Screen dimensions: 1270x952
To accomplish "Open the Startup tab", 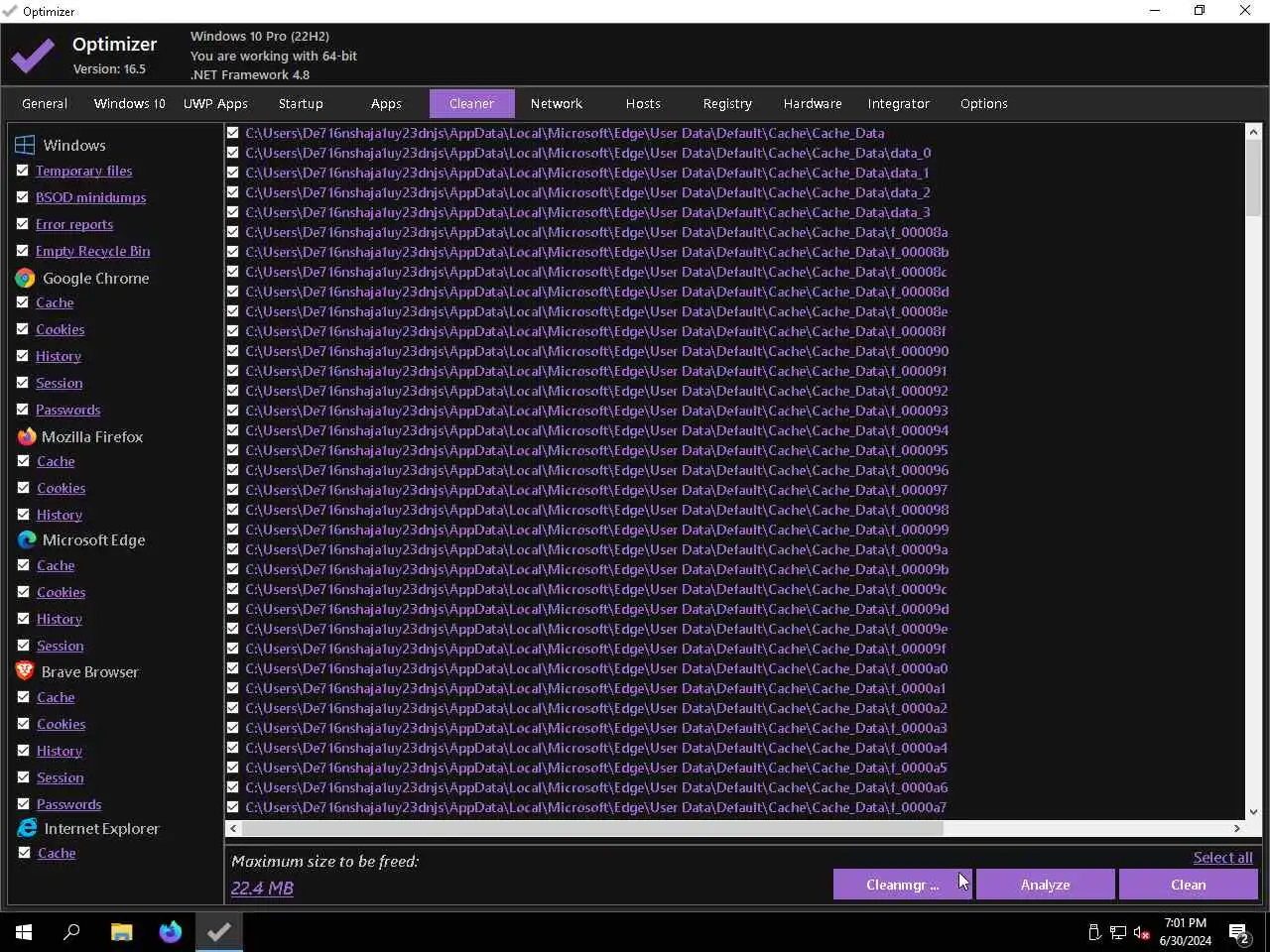I will (301, 103).
